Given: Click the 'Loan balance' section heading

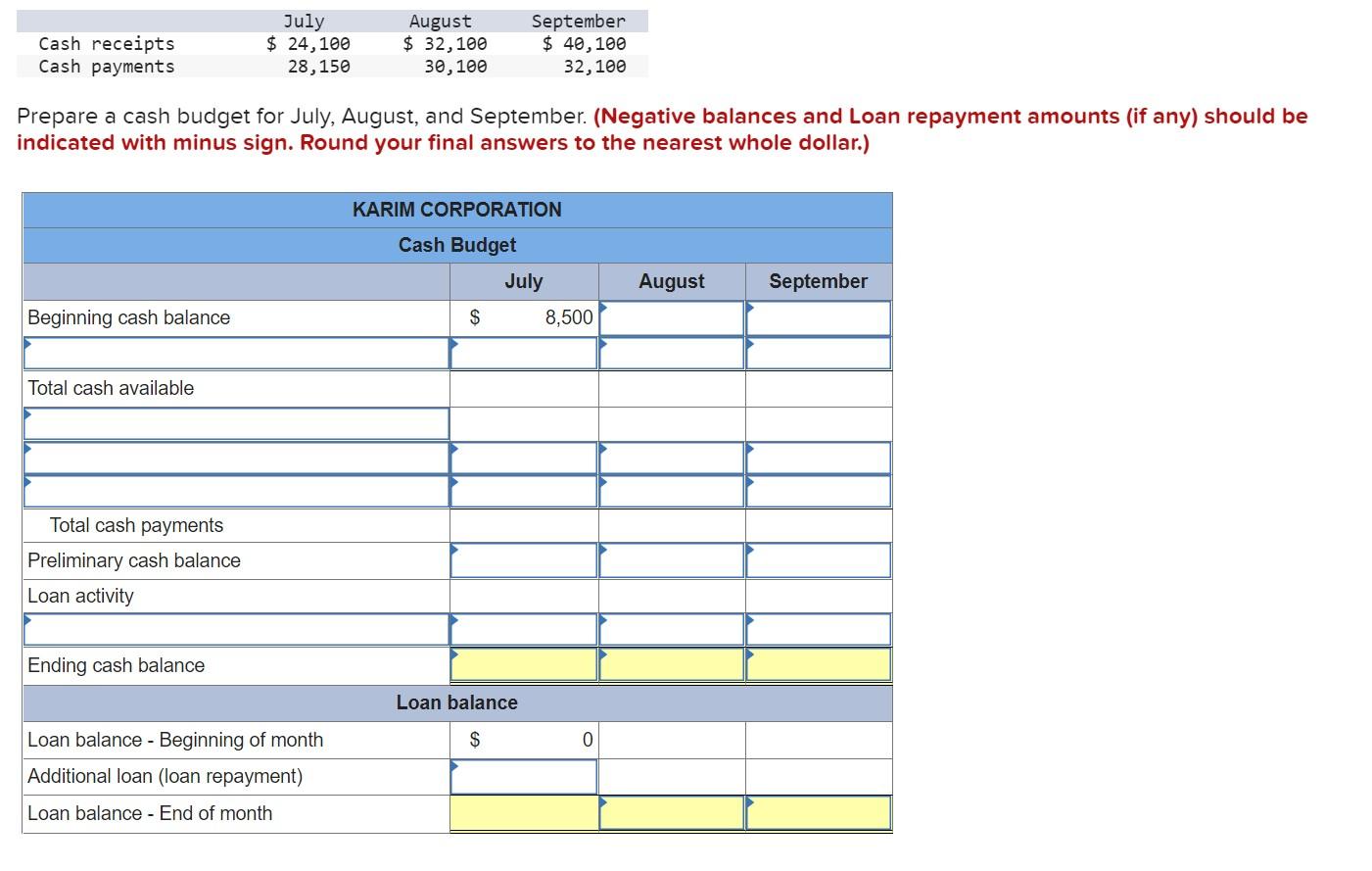Looking at the screenshot, I should 457,702.
